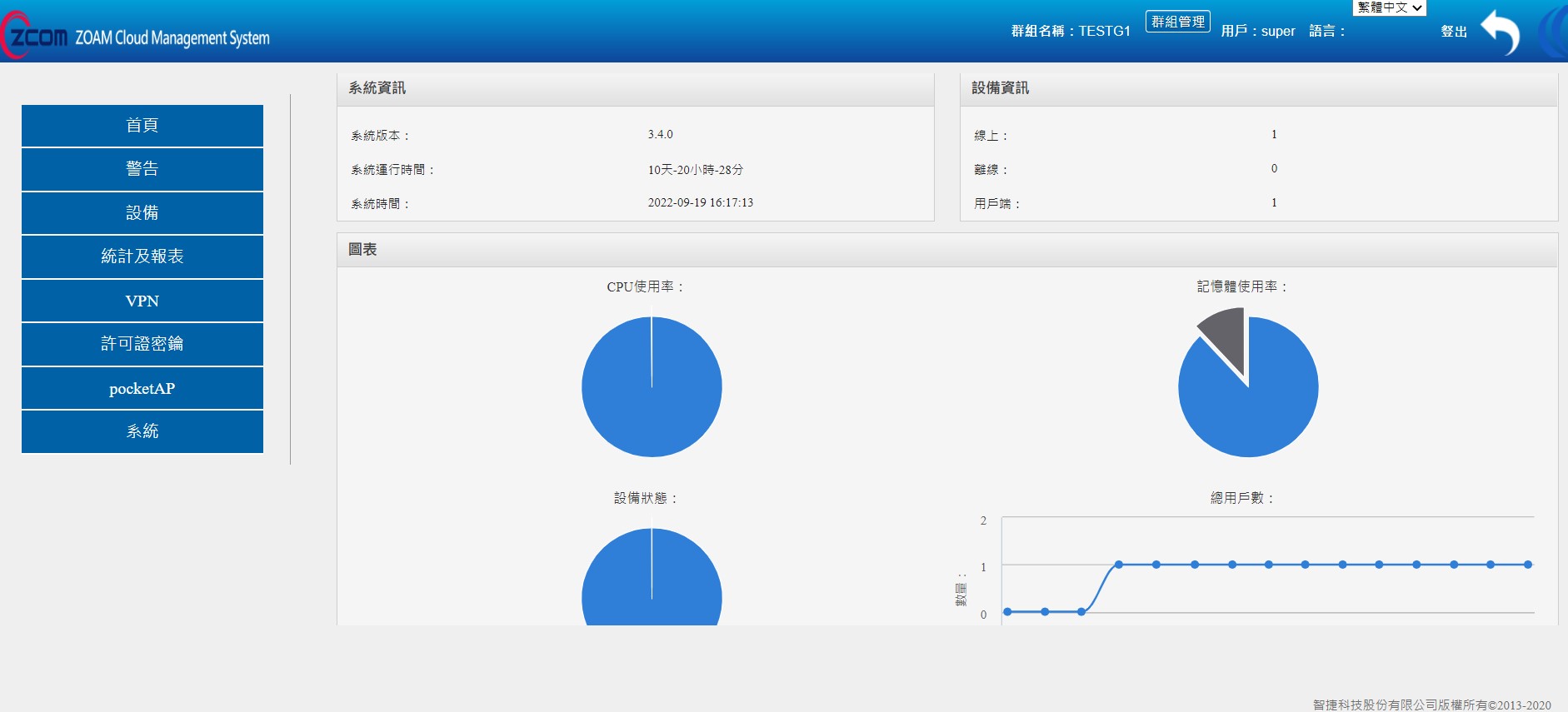1568x712 pixels.
Task: Click the 群組管理 button
Action: coord(1178,22)
